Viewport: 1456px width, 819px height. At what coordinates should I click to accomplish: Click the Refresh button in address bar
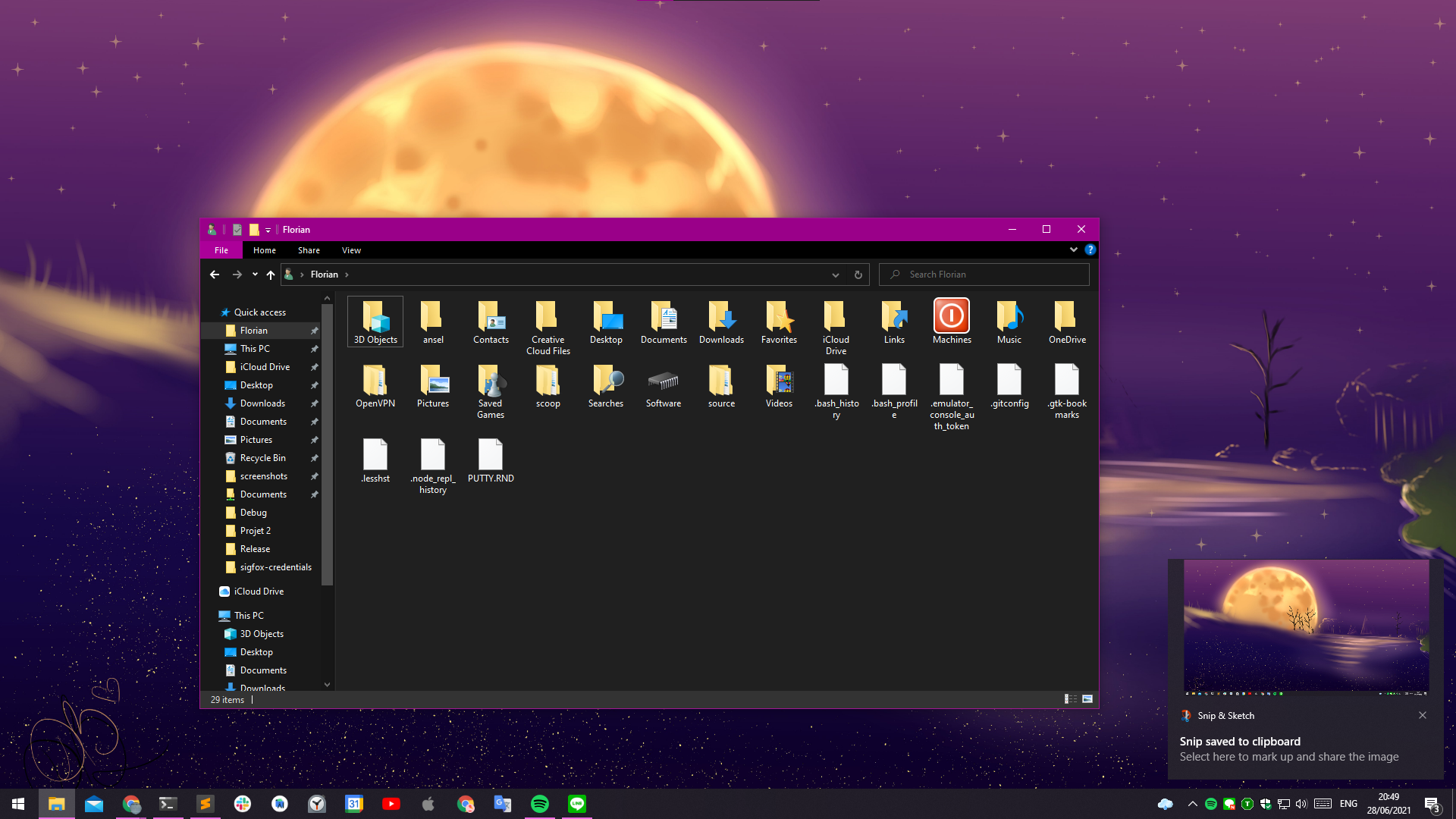(x=858, y=275)
